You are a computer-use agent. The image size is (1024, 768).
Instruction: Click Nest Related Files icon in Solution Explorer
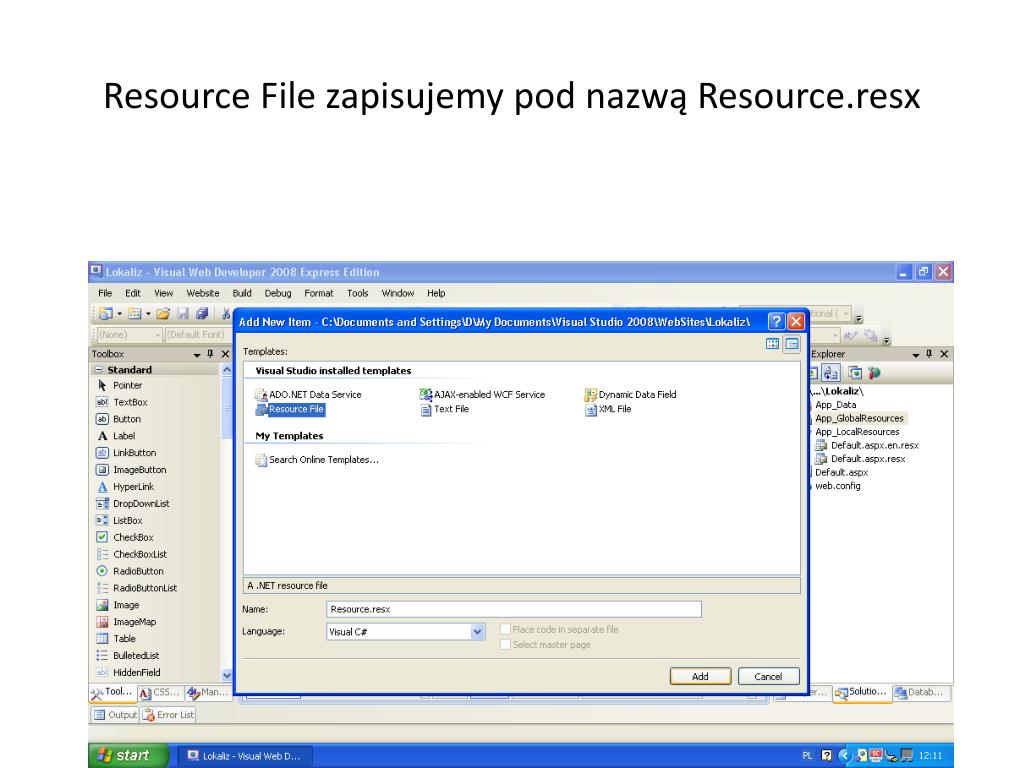coord(831,373)
